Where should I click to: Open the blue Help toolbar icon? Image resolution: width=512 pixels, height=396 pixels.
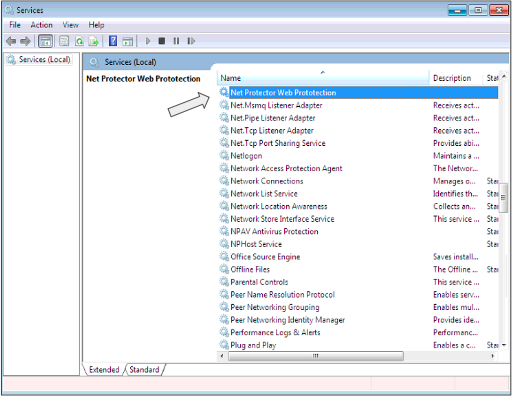(113, 41)
